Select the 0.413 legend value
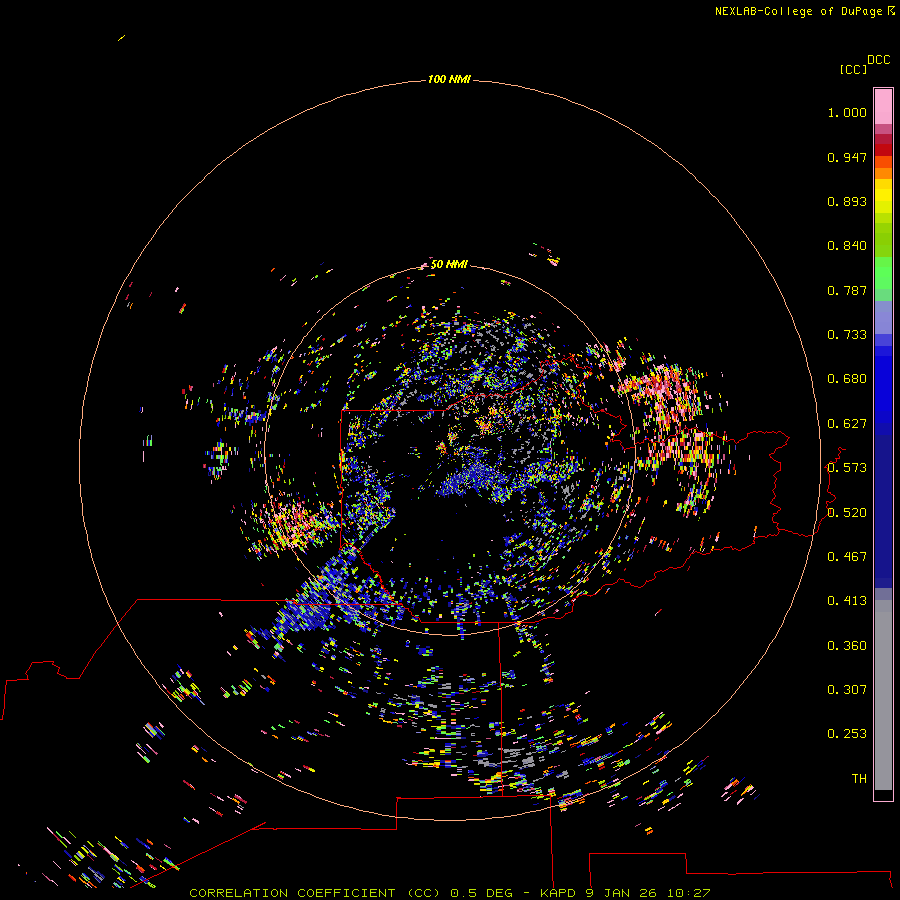Viewport: 900px width, 900px height. [x=847, y=601]
